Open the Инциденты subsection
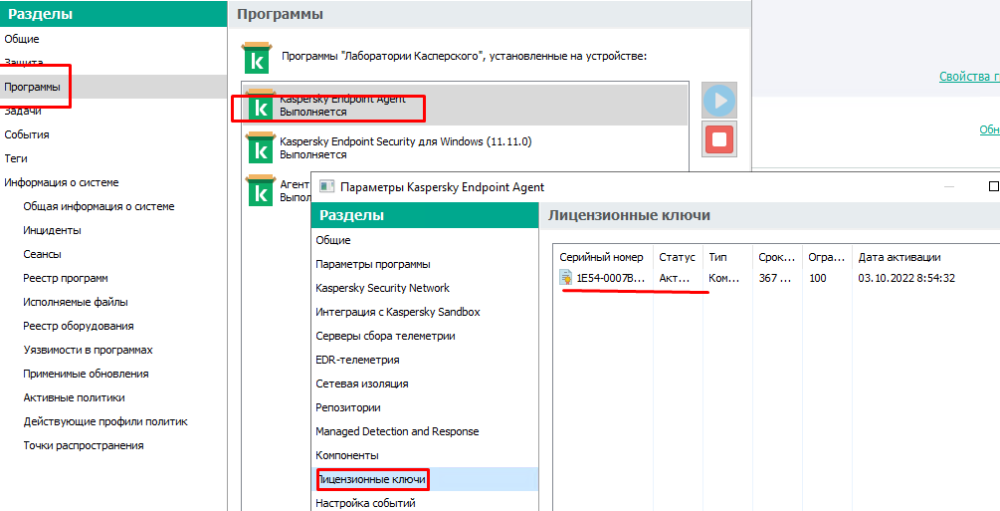1000x511 pixels. point(52,230)
